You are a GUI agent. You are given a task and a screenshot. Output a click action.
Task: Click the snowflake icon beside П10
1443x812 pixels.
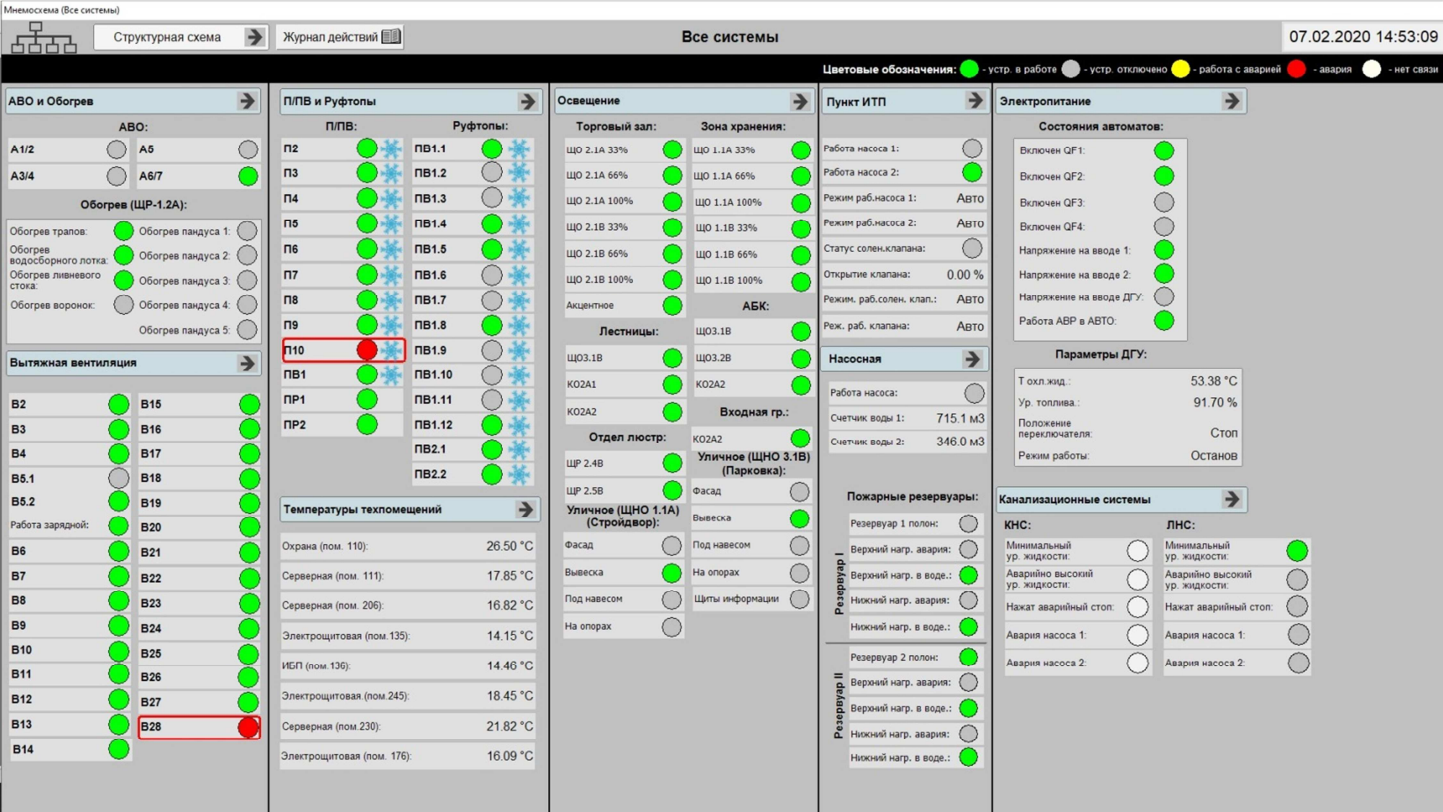click(391, 350)
